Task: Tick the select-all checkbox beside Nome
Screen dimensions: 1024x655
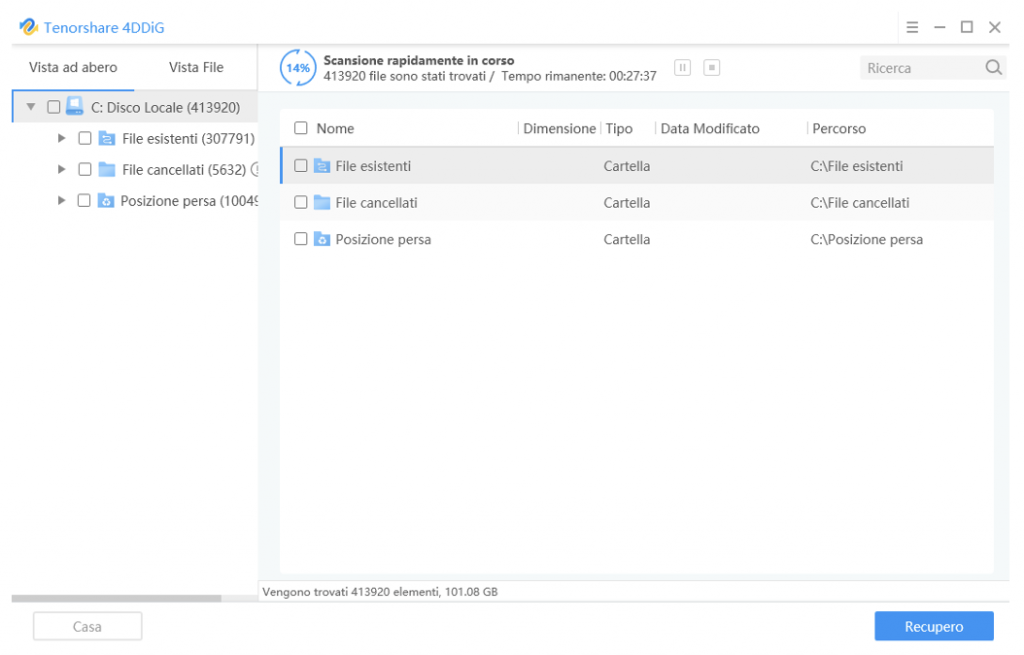Action: tap(299, 128)
